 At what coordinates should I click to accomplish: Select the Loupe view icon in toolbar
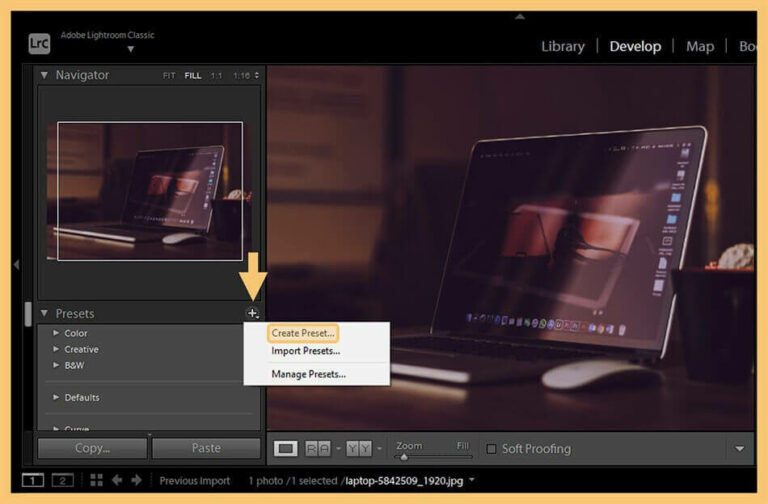click(x=286, y=448)
